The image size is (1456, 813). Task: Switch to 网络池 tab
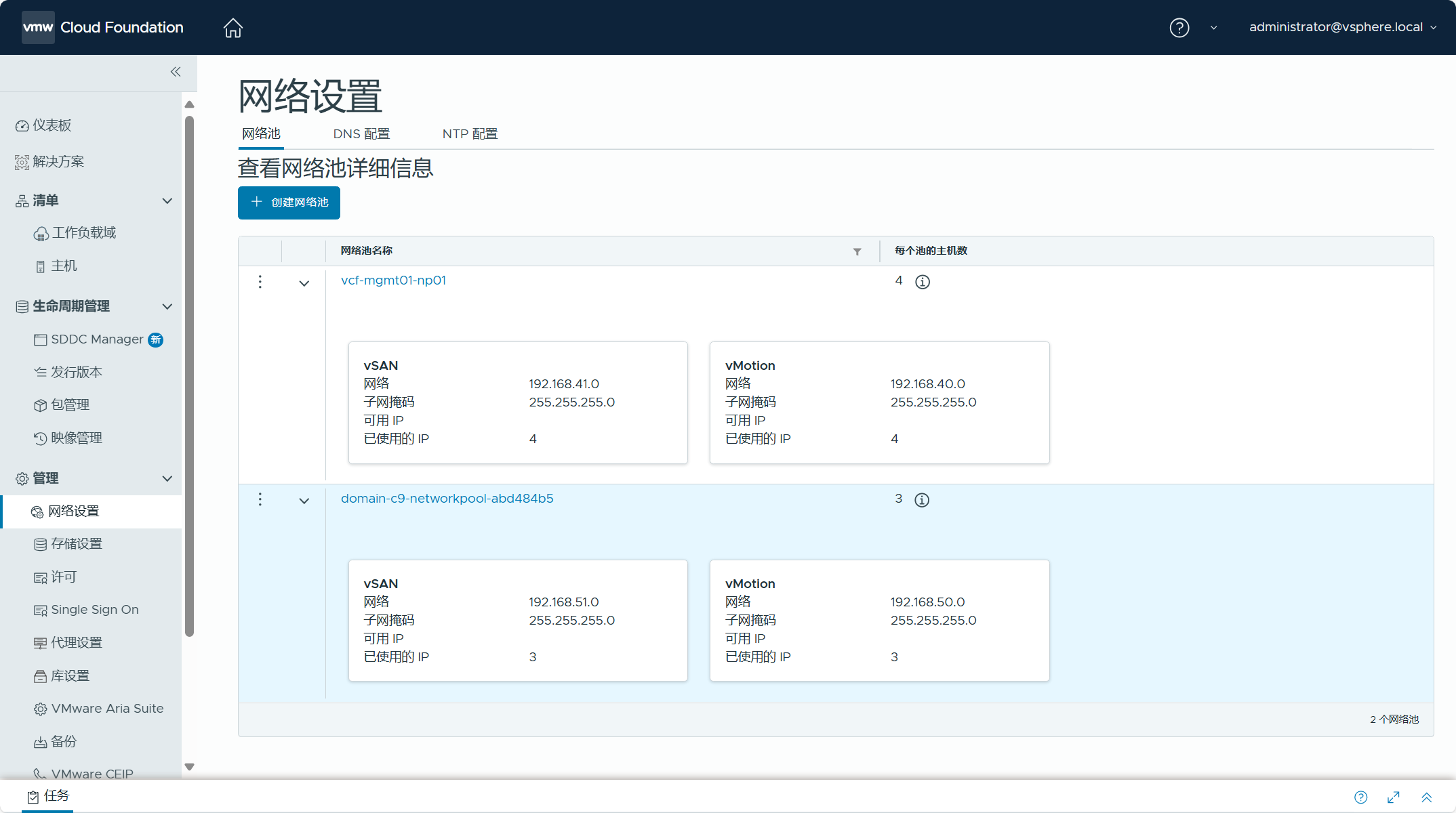(261, 133)
